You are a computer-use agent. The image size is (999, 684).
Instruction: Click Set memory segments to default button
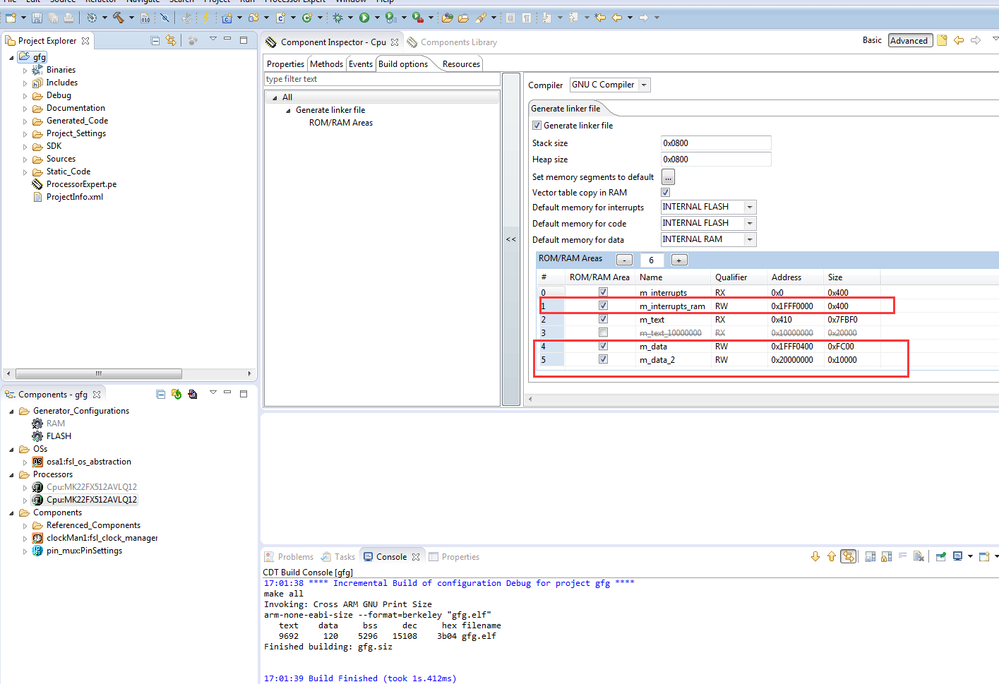[668, 176]
